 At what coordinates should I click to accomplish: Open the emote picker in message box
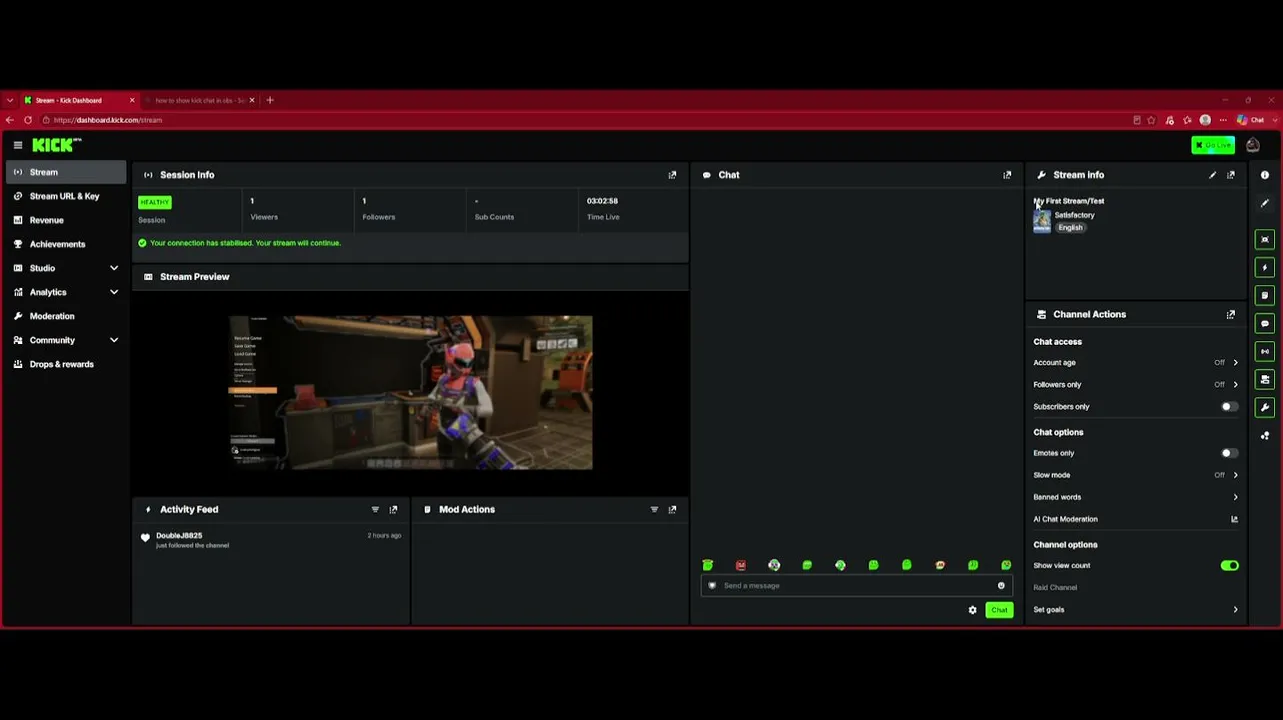click(1001, 586)
